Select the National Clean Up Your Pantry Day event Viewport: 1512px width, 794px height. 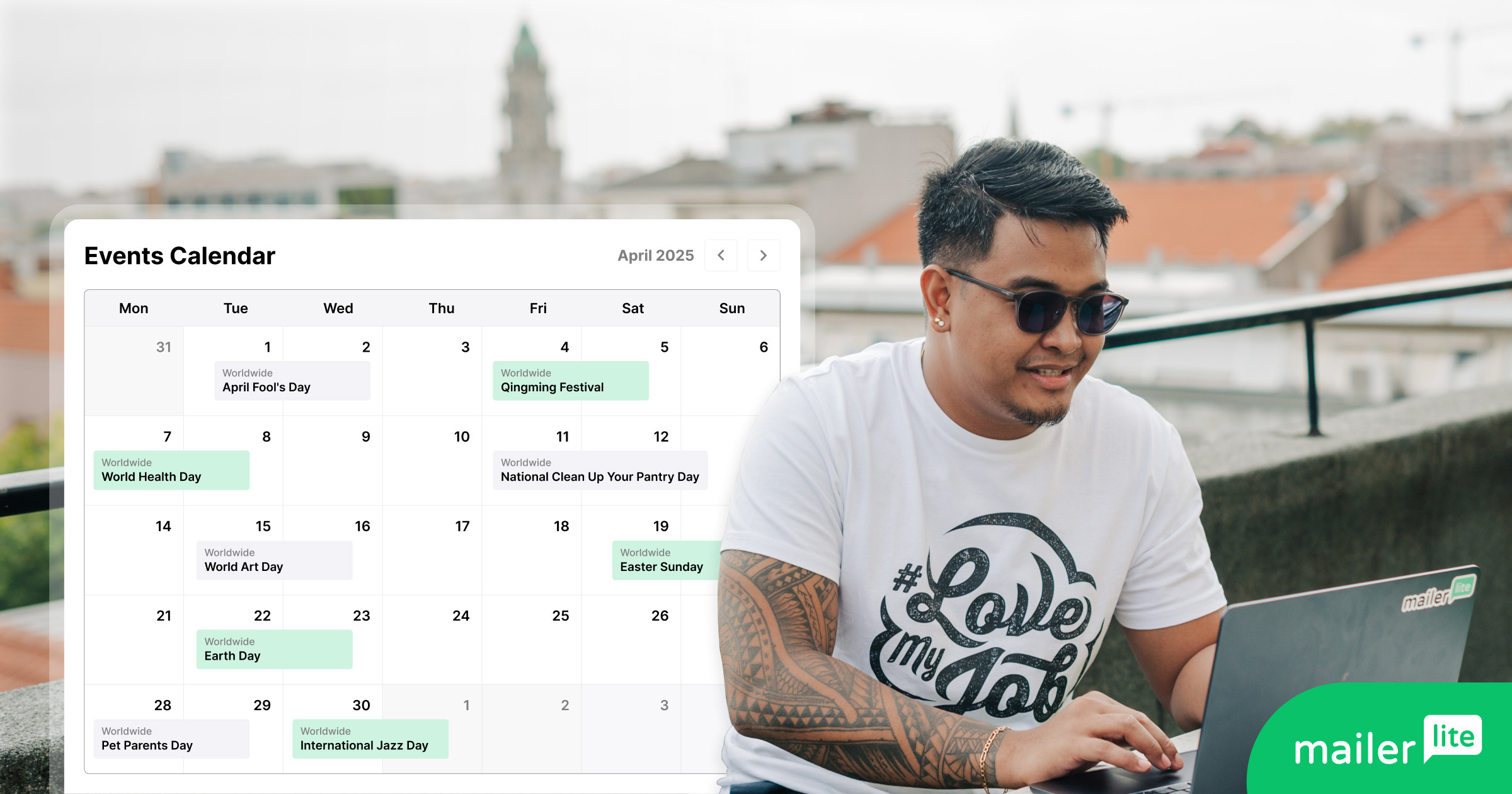click(x=600, y=470)
